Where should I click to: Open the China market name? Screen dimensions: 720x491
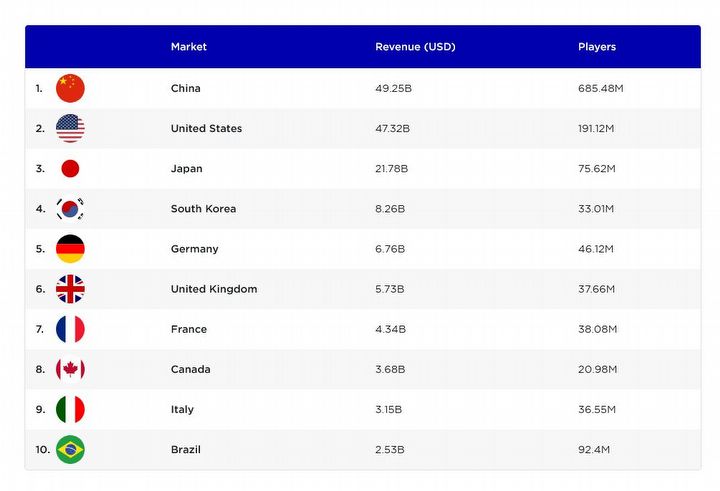click(x=186, y=88)
